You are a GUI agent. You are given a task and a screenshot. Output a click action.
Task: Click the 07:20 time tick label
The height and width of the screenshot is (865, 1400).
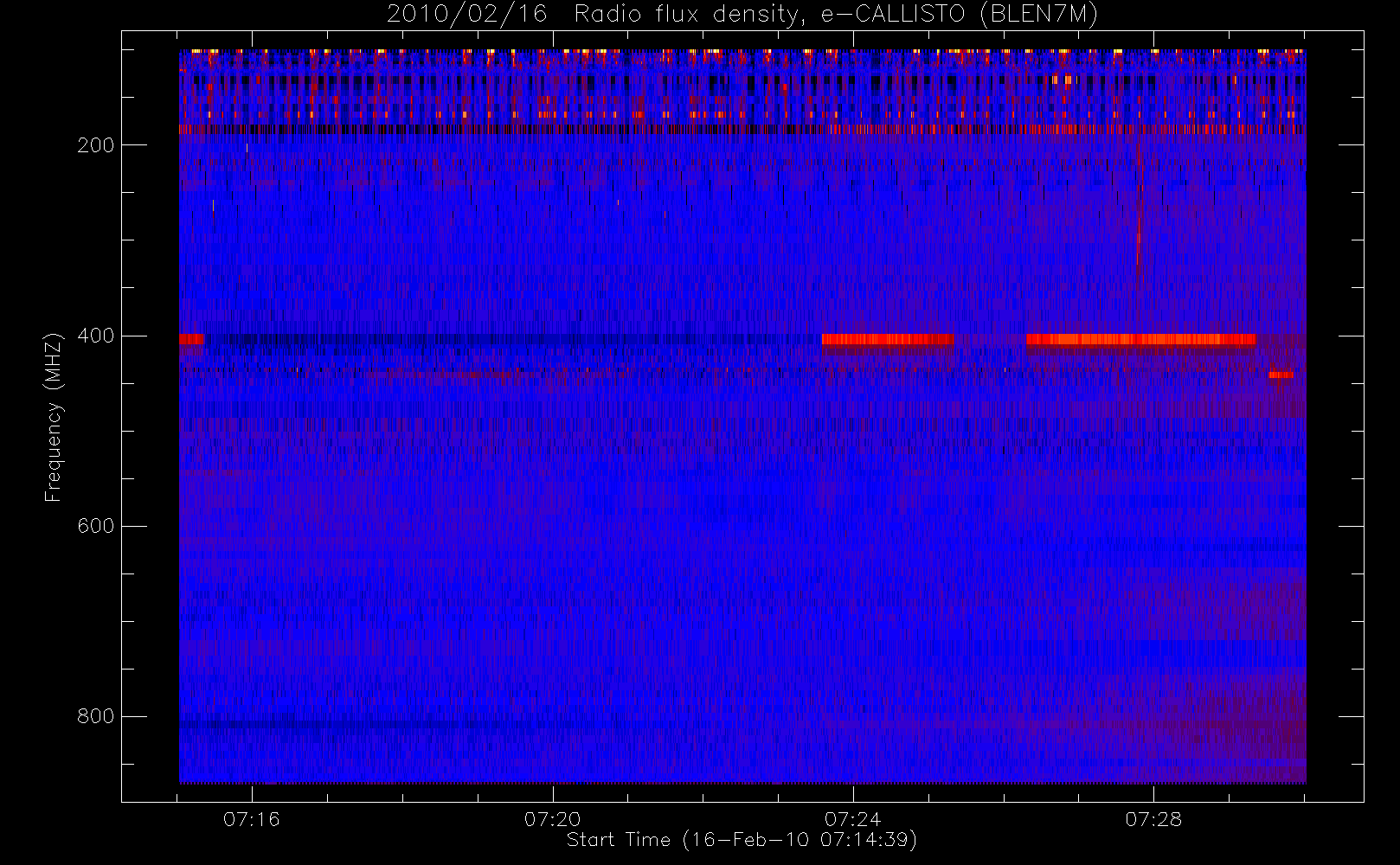point(552,818)
